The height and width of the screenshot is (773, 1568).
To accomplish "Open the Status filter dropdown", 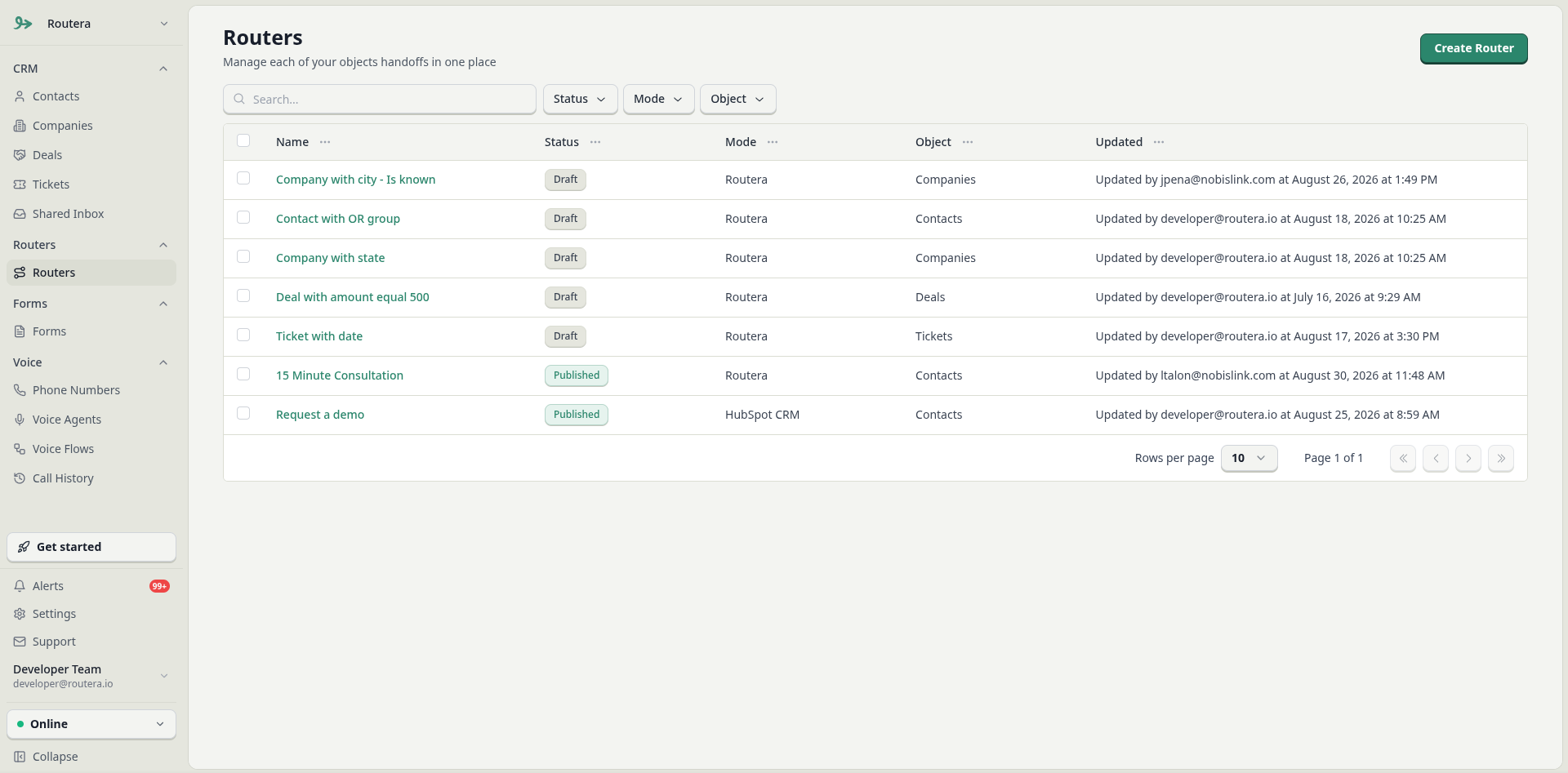I will coord(580,99).
